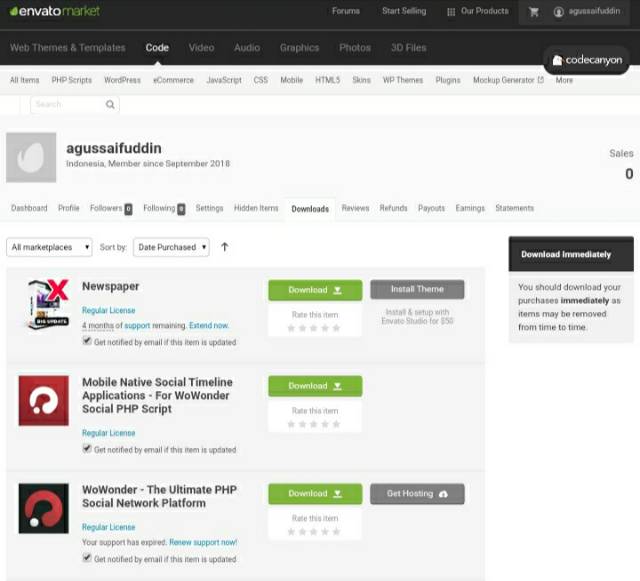Open the Profile tab
The width and height of the screenshot is (640, 581).
click(x=69, y=208)
